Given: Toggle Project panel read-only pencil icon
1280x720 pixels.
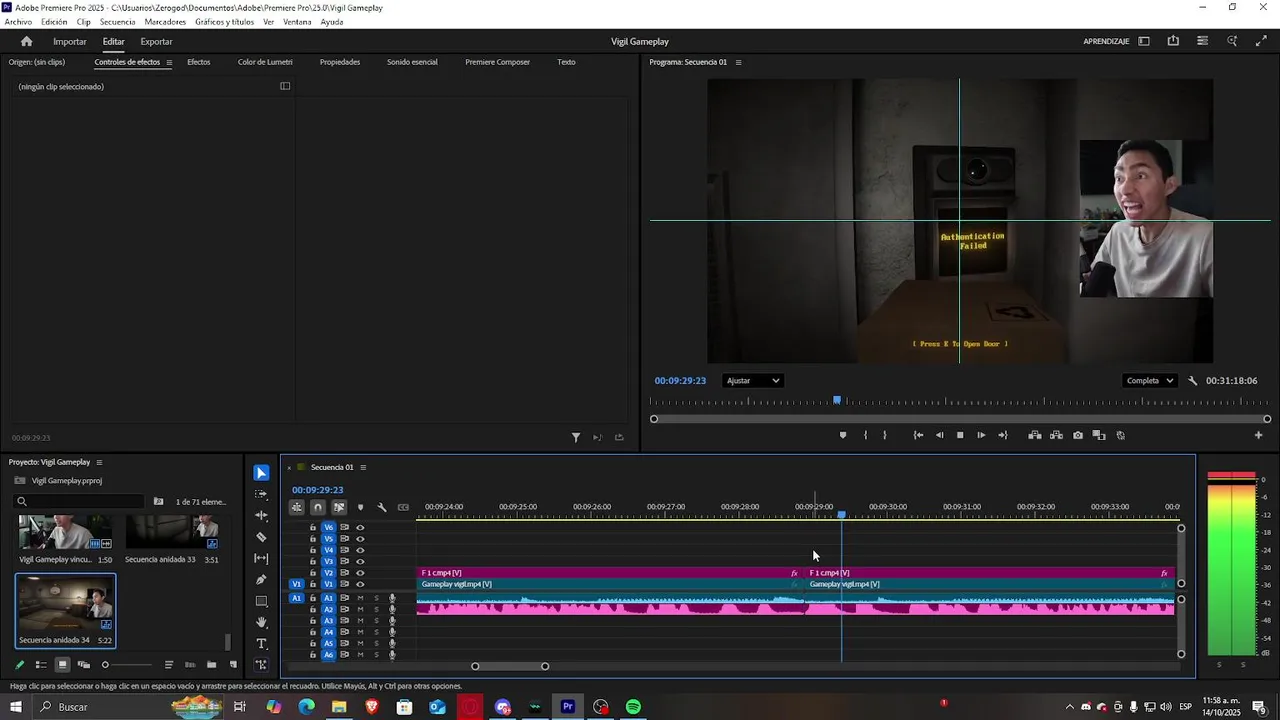Looking at the screenshot, I should pos(19,665).
